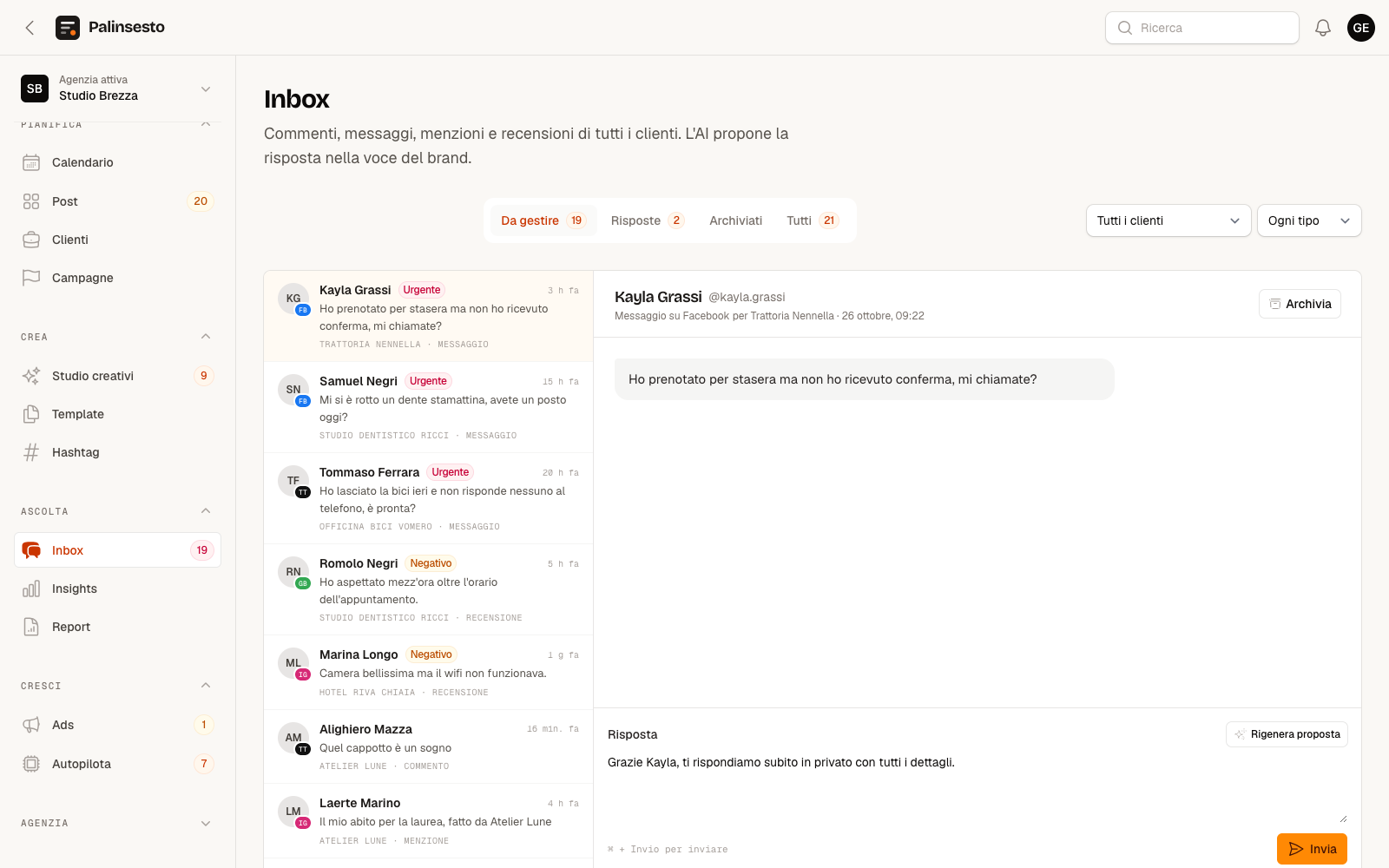
Task: Switch to Da gestire tab
Action: 543,220
